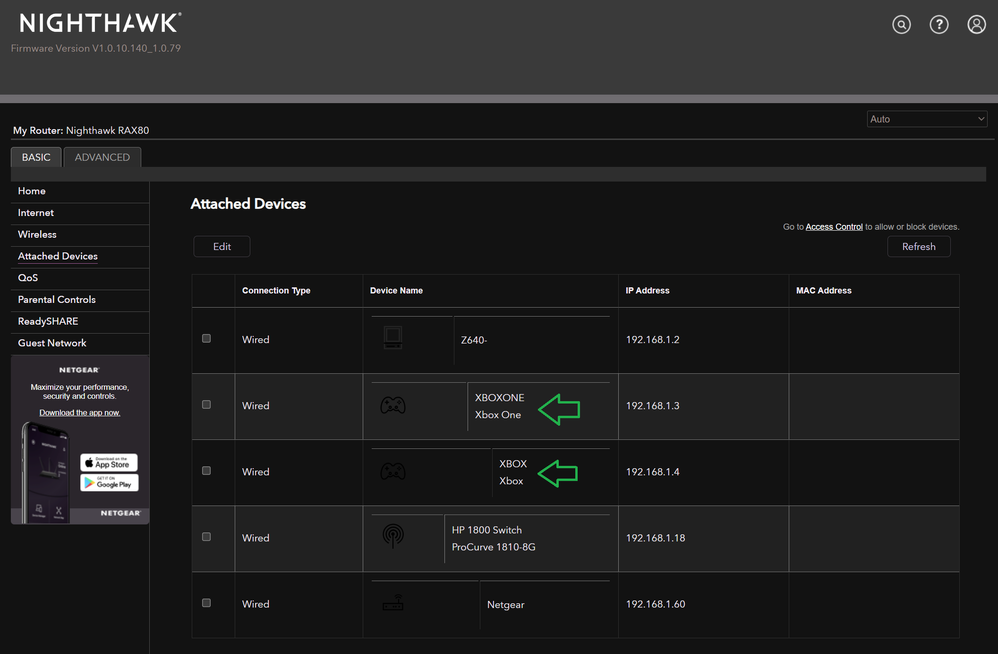Click the Xbox One model label
This screenshot has height=654, width=998.
498,415
